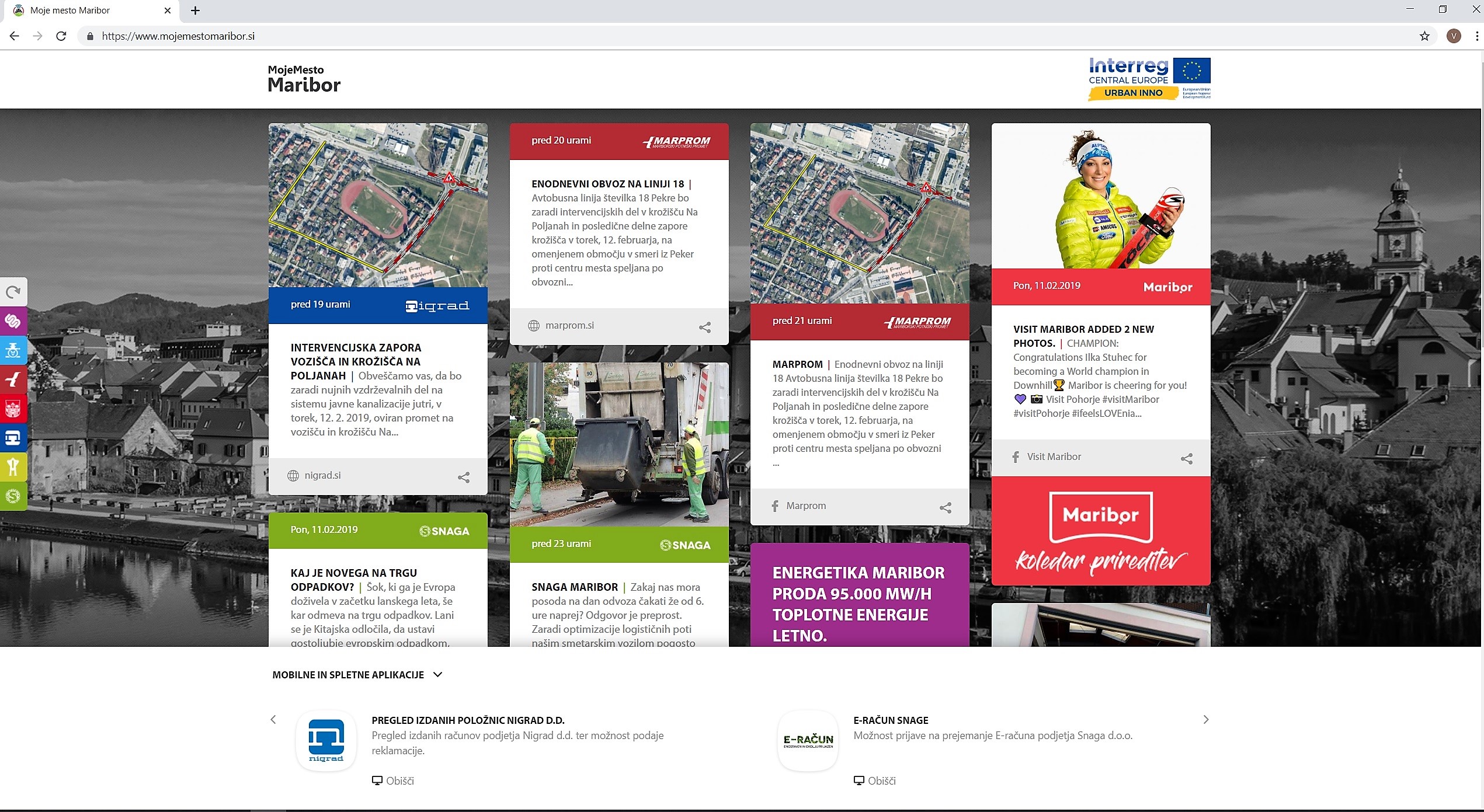The height and width of the screenshot is (812, 1484).
Task: Share the marprom.si article card
Action: click(x=705, y=327)
